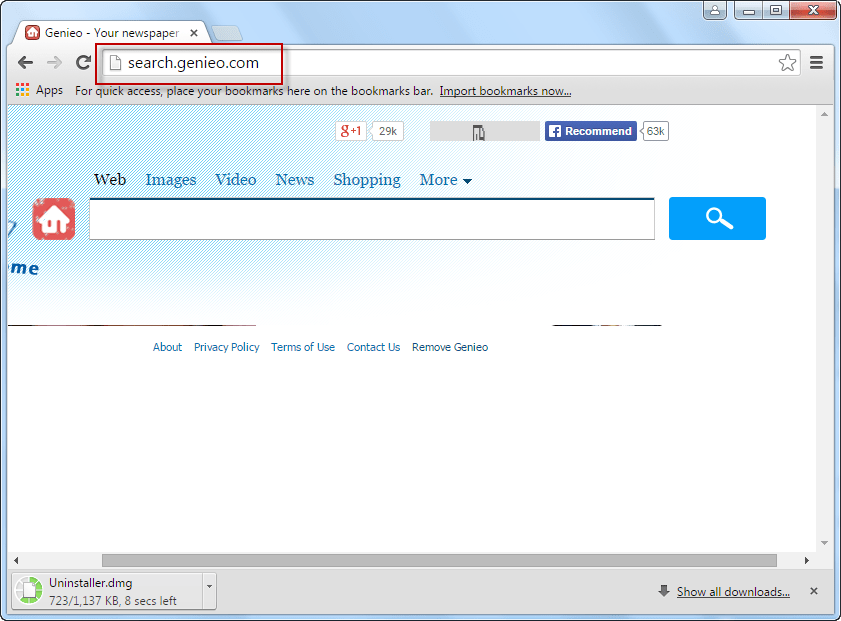Image resolution: width=841 pixels, height=621 pixels.
Task: Open the Contact Us link
Action: (373, 347)
